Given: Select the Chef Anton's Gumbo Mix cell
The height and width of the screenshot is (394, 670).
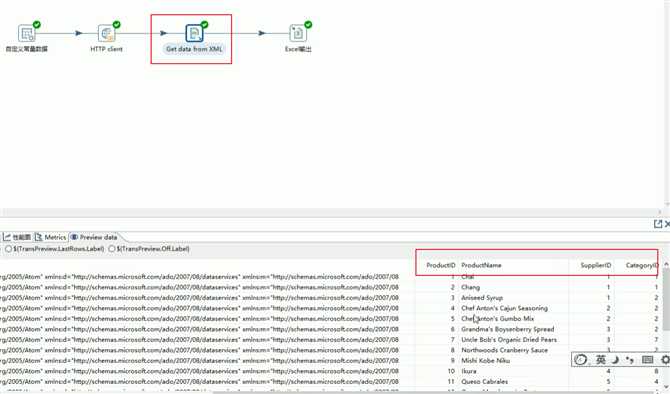Looking at the screenshot, I should 497,319.
